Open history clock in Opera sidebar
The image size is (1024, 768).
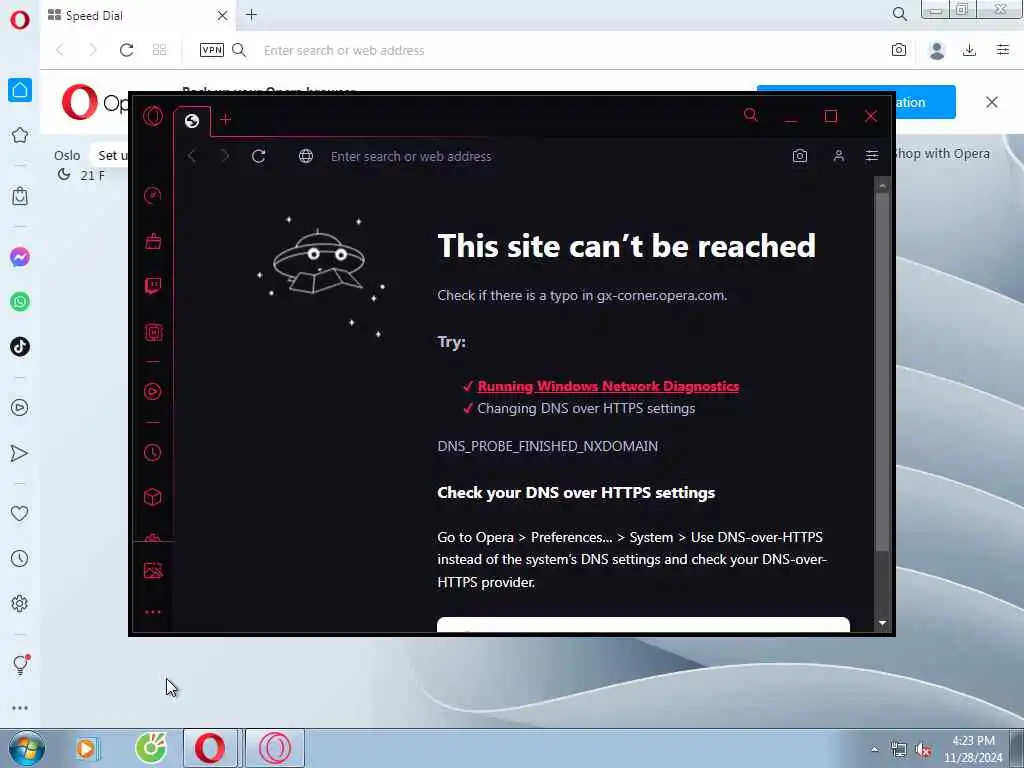pyautogui.click(x=20, y=558)
